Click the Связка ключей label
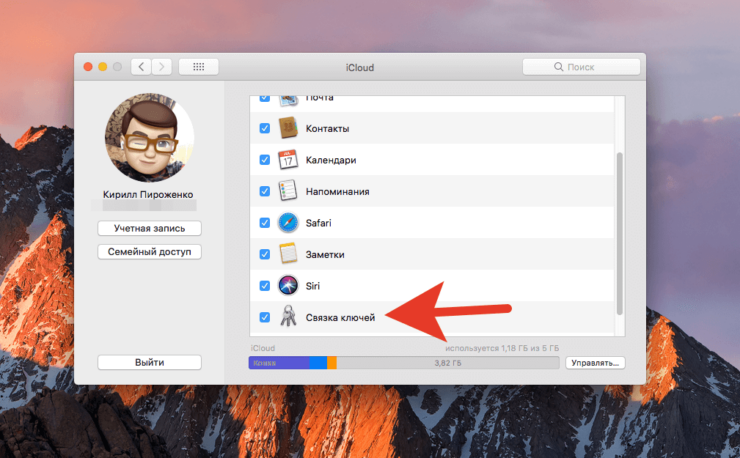The width and height of the screenshot is (740, 458). (340, 317)
